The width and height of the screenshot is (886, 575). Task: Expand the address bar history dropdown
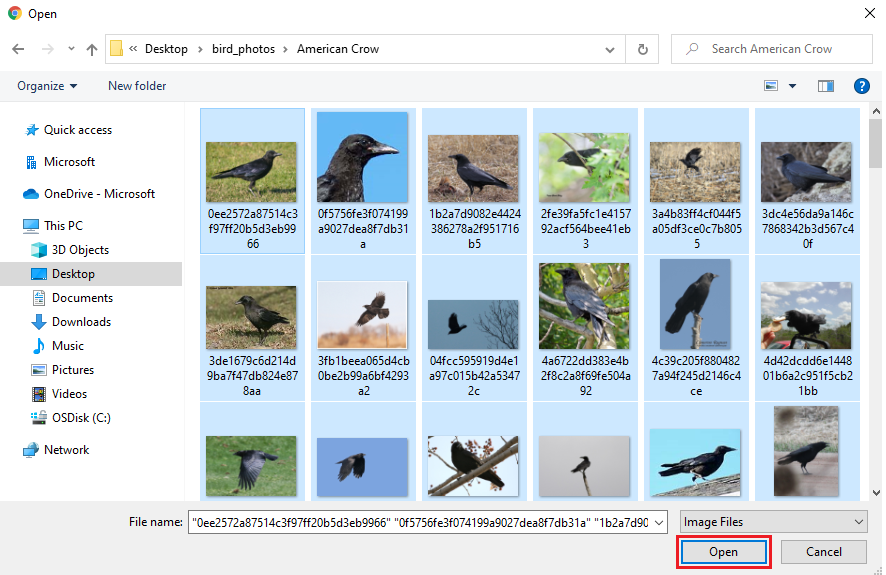[x=610, y=50]
